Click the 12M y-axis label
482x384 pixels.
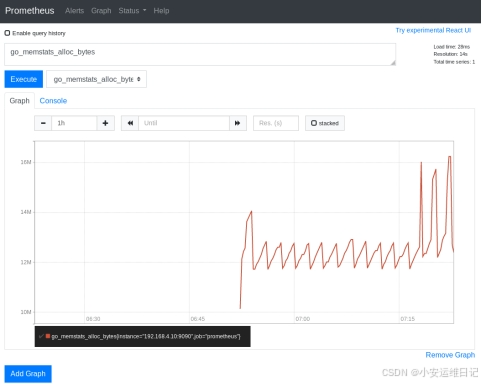coord(26,262)
